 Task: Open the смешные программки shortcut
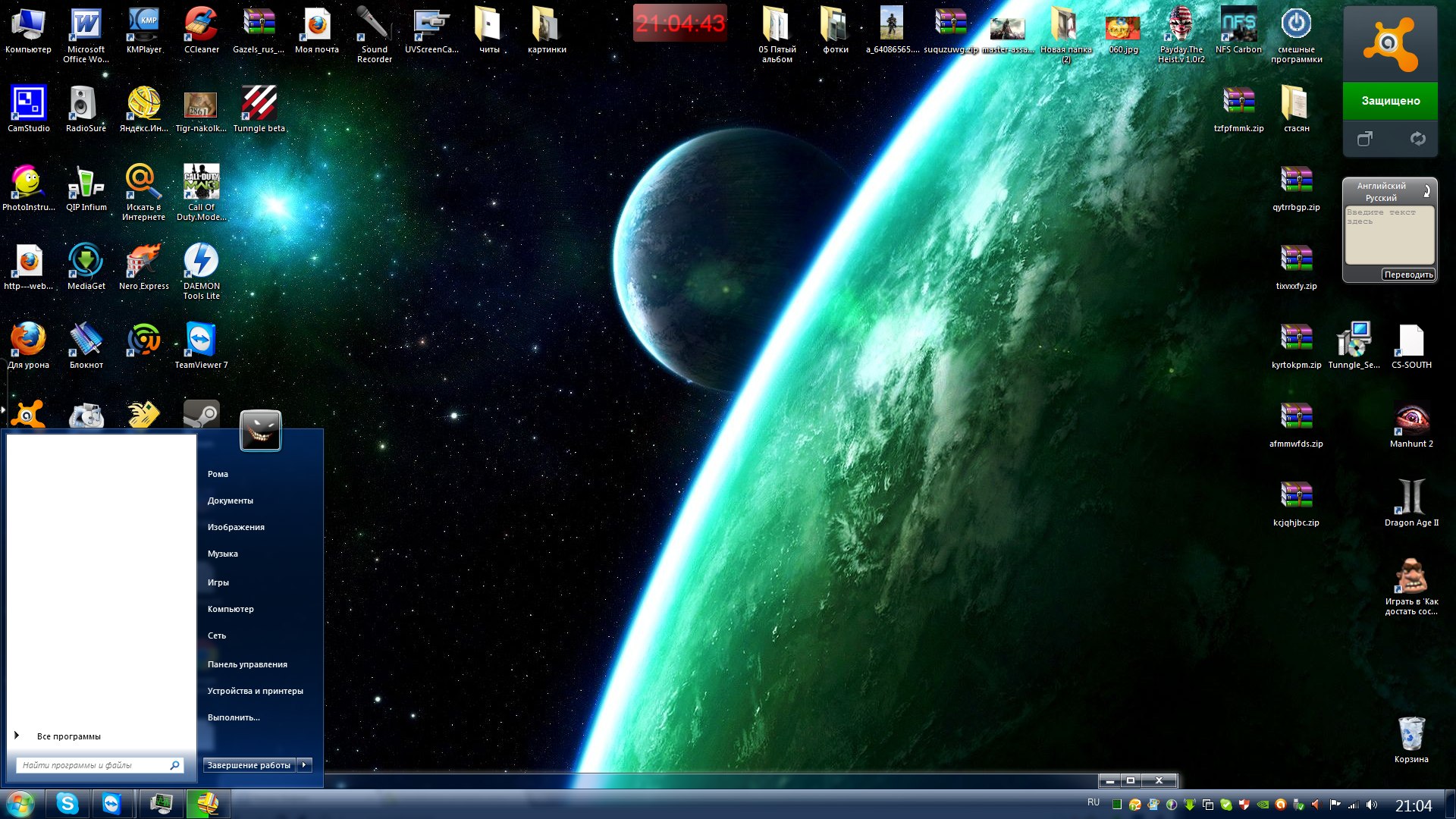(1296, 35)
